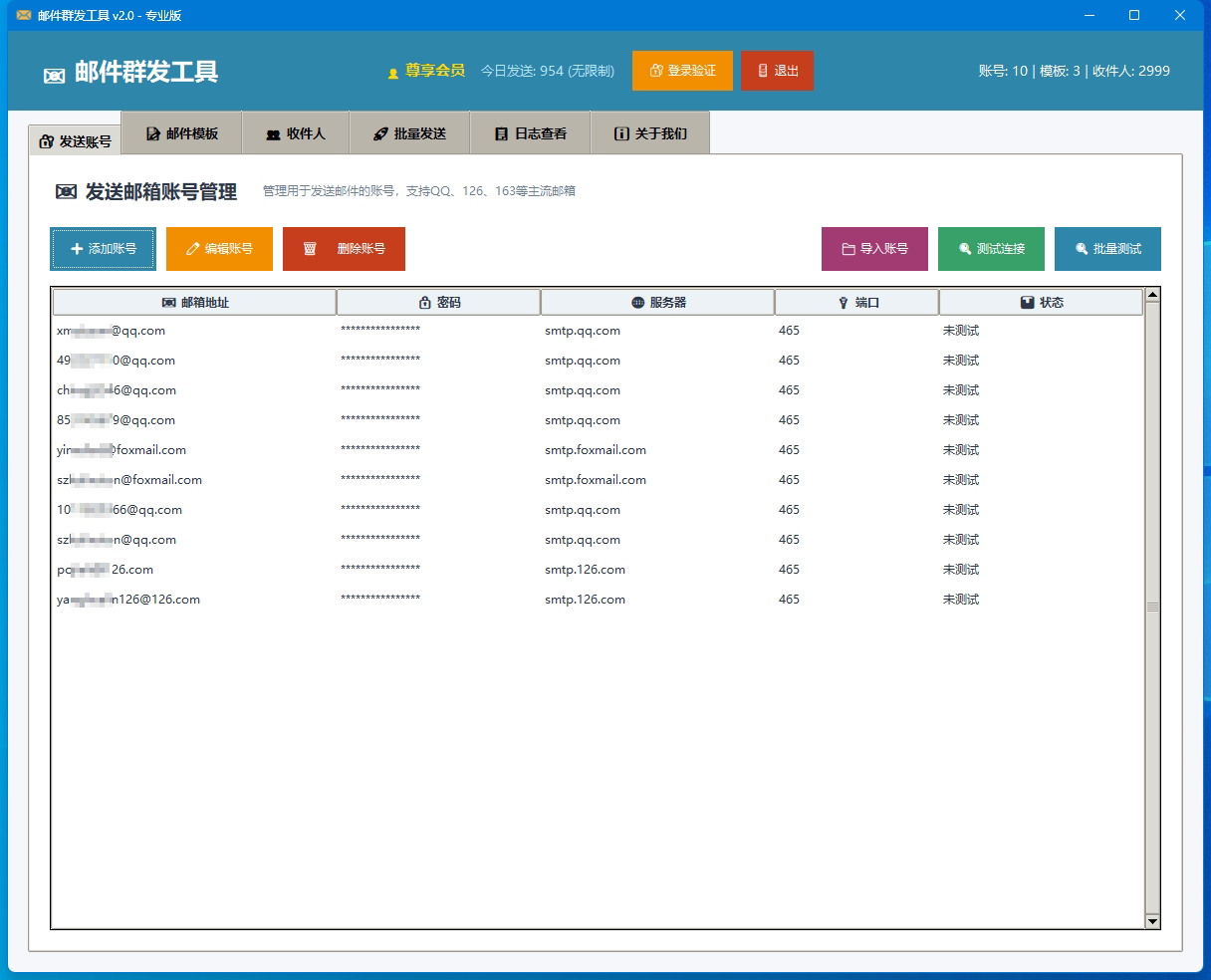Select the account row starting with 85
This screenshot has width=1211, height=980.
(598, 420)
